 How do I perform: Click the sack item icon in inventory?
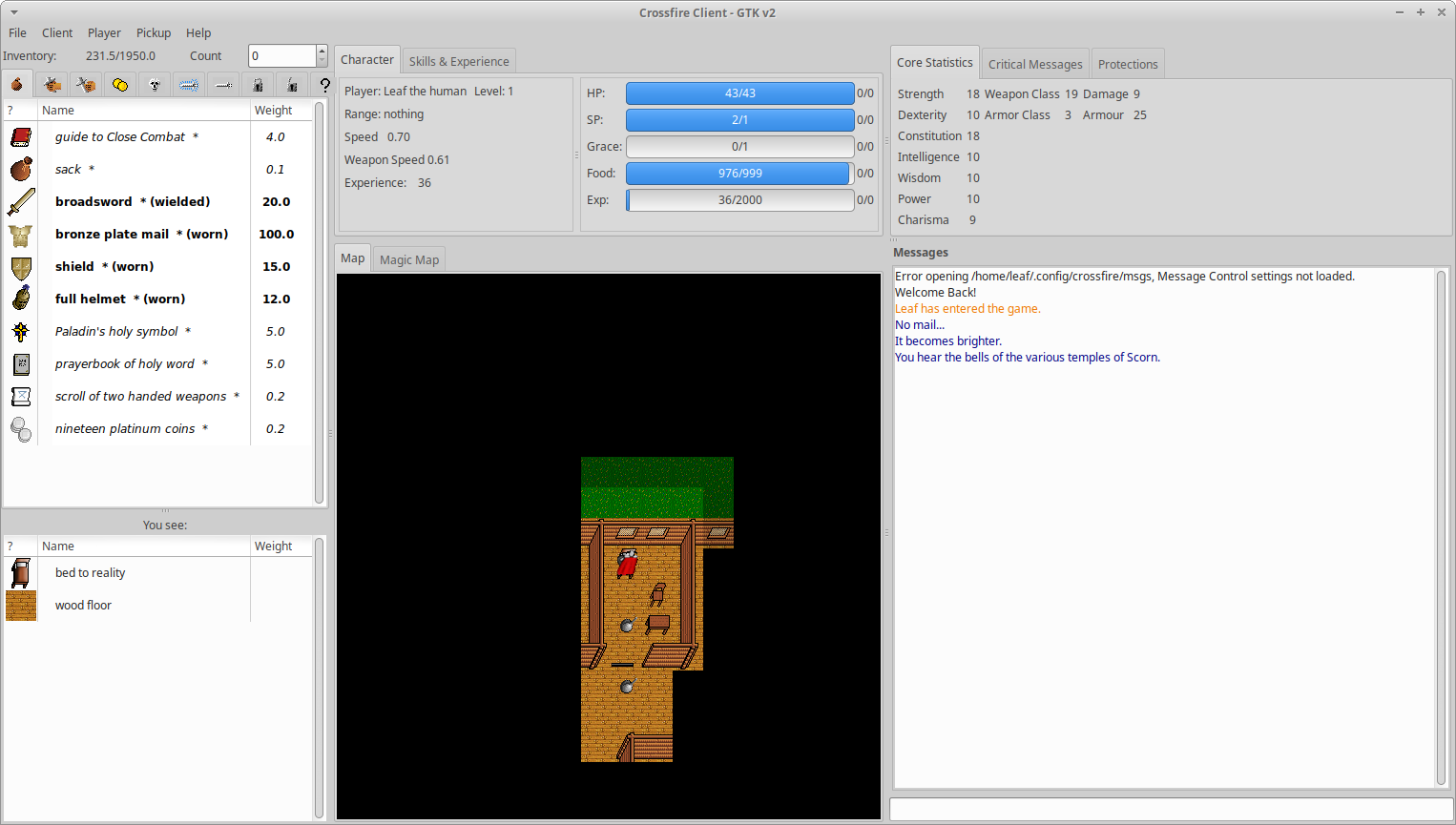tap(21, 170)
